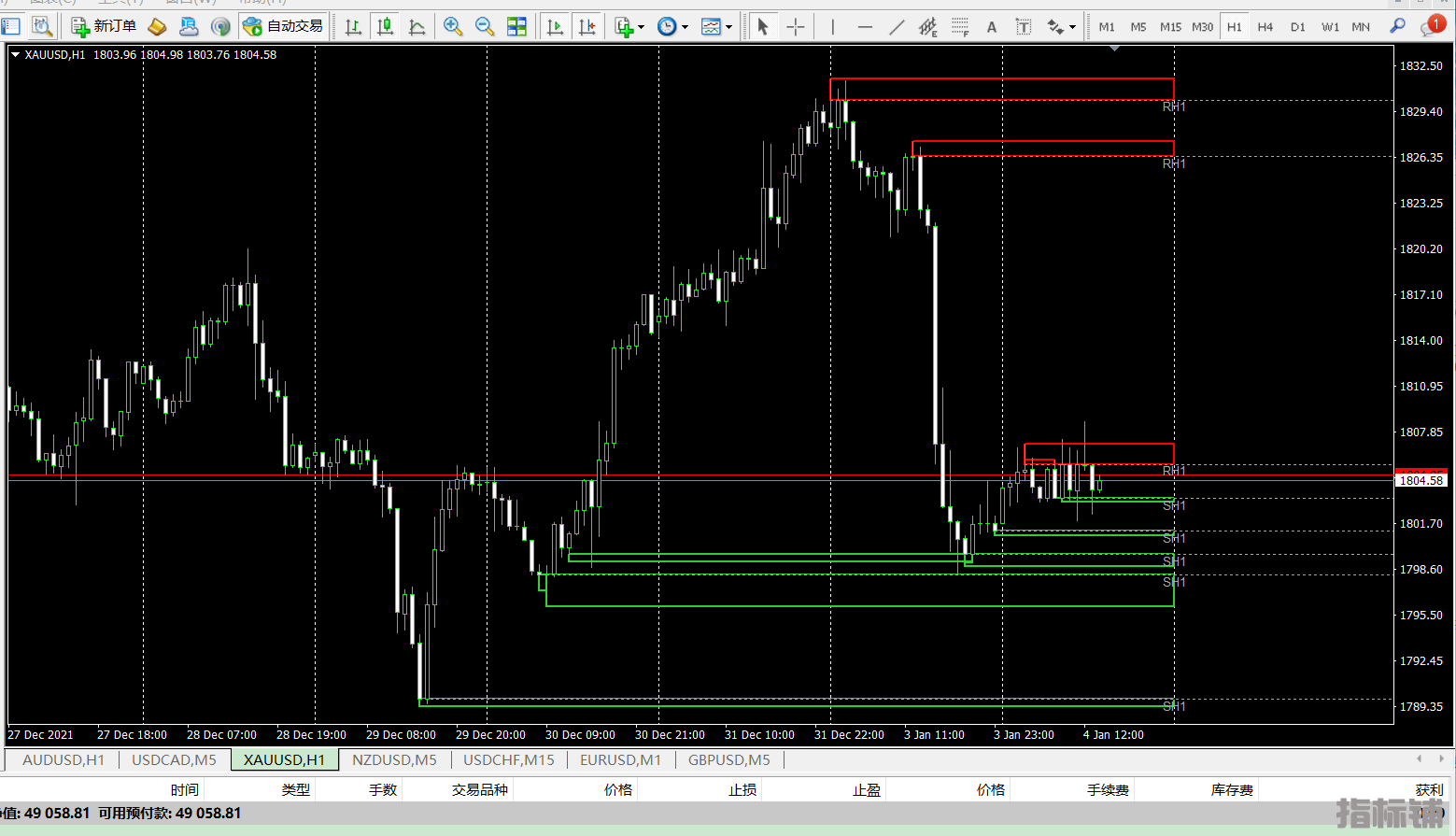Tile chart windows with the grid icon

tap(516, 26)
